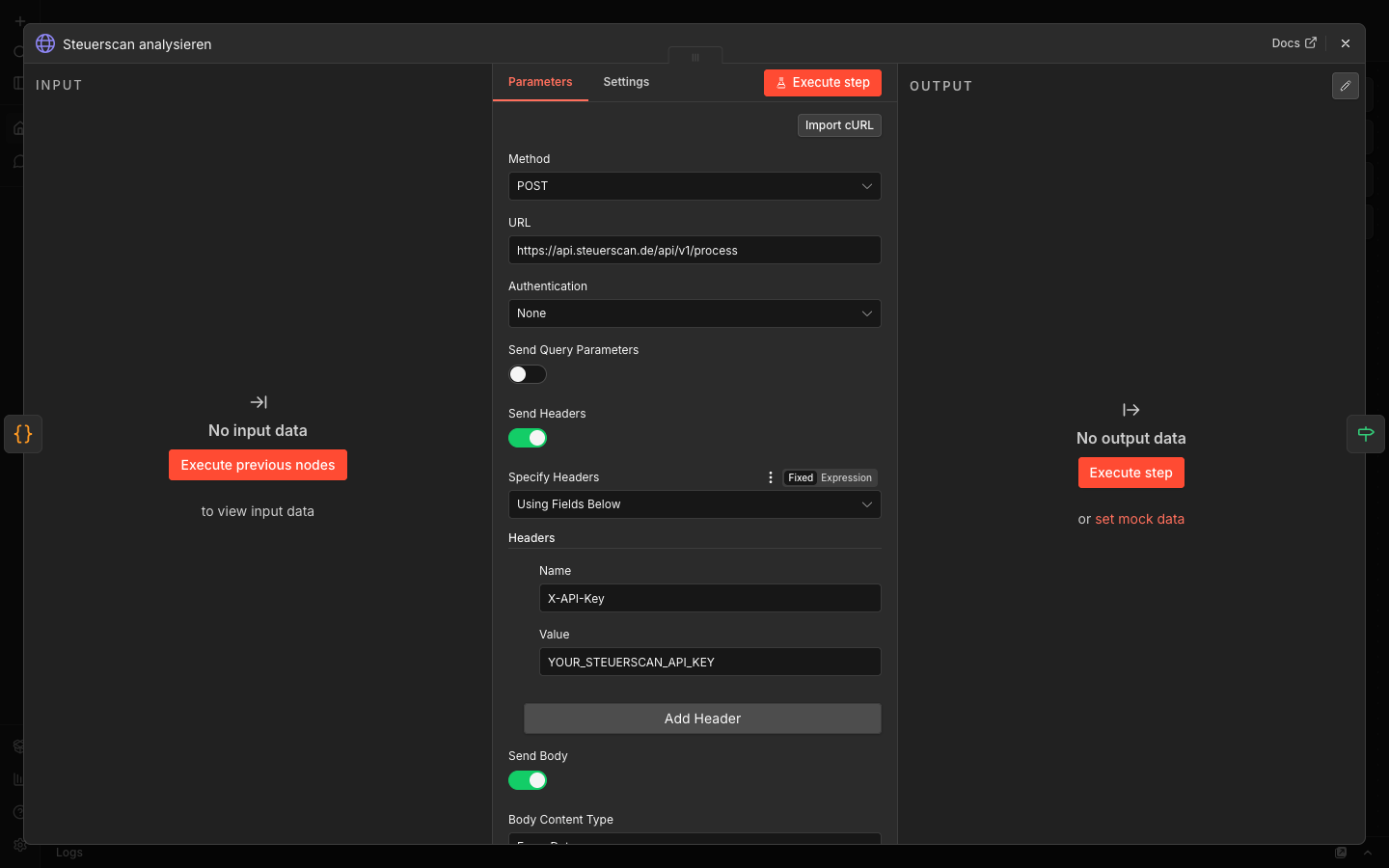
Task: Click the notifications bell in the sidebar
Action: click(18, 162)
